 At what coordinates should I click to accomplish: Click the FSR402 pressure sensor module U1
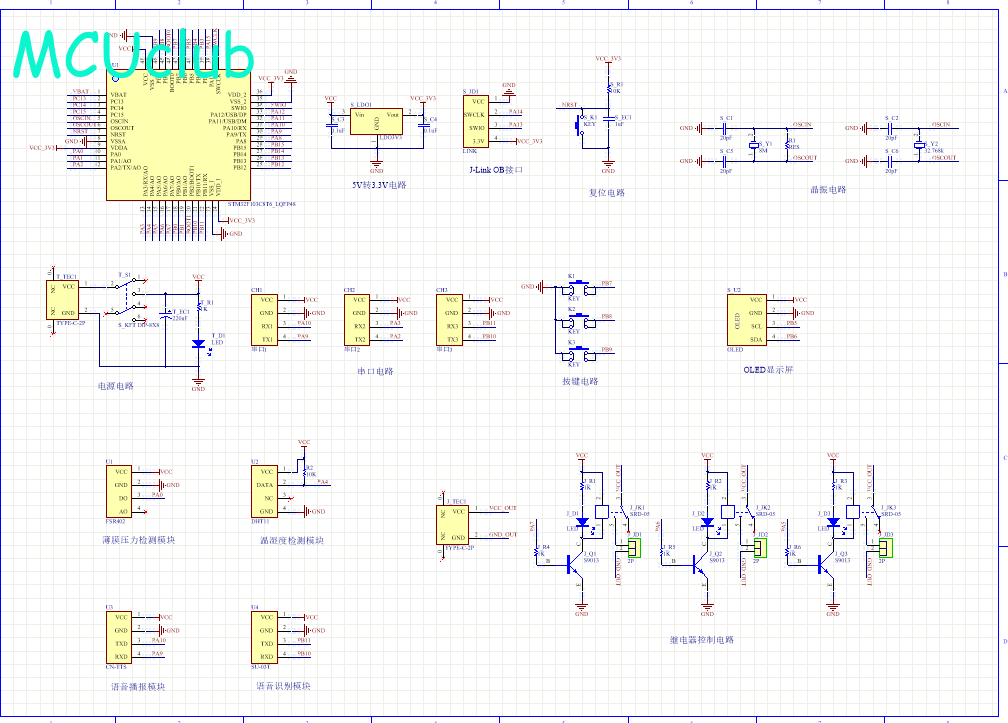[x=119, y=492]
